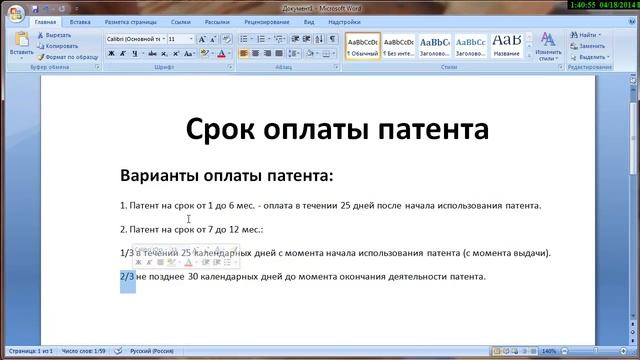This screenshot has height=360, width=640.
Task: Clear formatting with the eraser icon
Action: pos(227,39)
